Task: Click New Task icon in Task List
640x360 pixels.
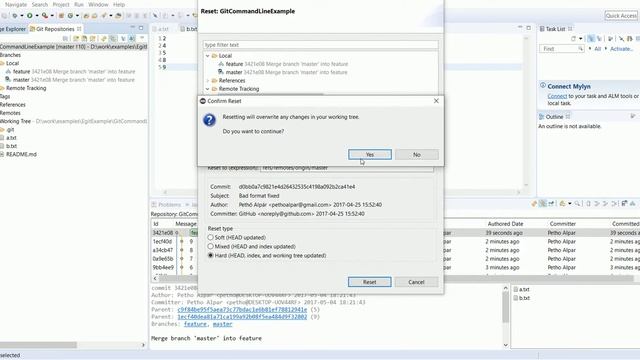Action: [573, 38]
